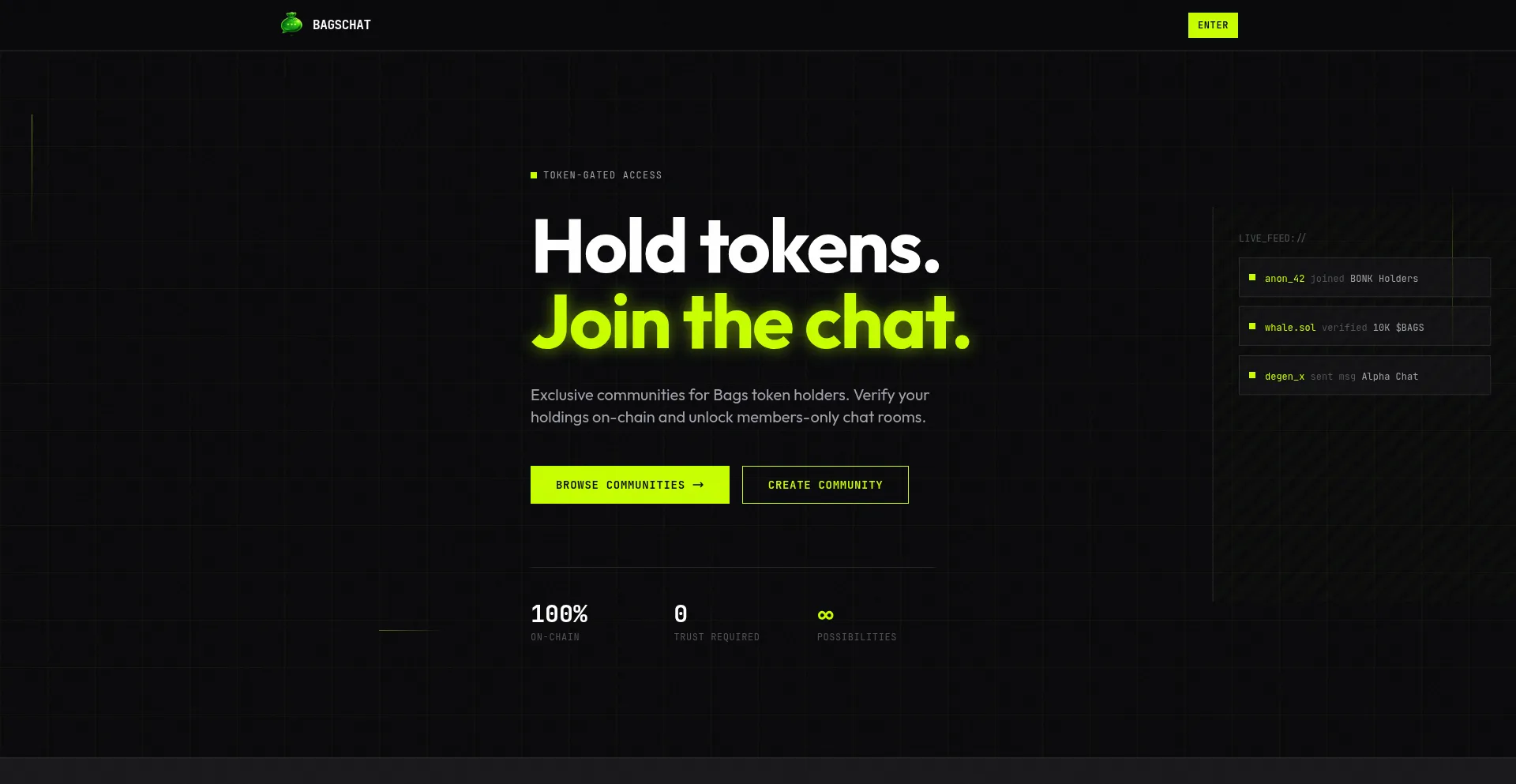Select the whale.sol verified 10K $BAGS entry
Image resolution: width=1516 pixels, height=784 pixels.
pos(1364,326)
